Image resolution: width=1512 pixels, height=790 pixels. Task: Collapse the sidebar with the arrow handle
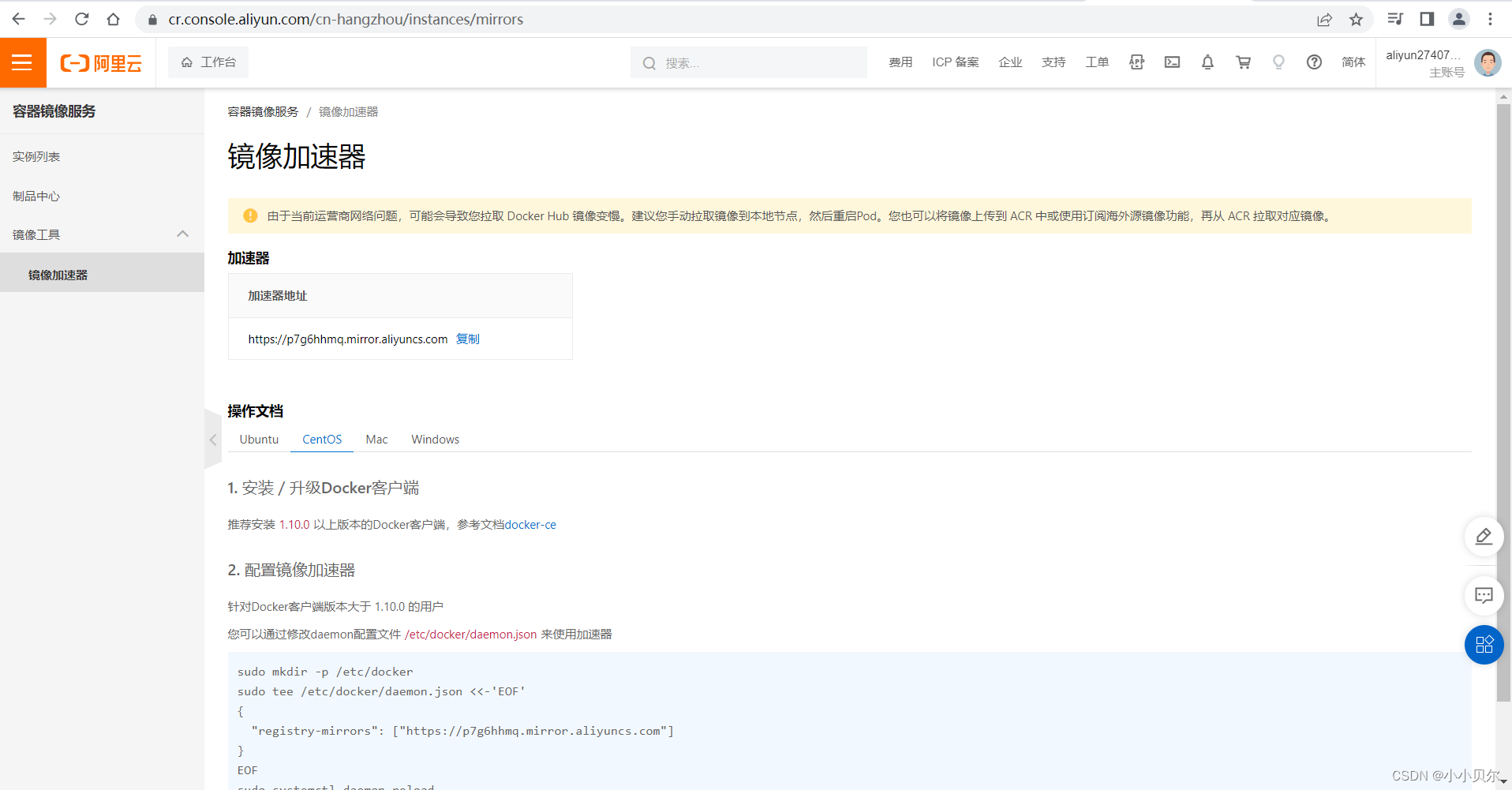pos(213,440)
